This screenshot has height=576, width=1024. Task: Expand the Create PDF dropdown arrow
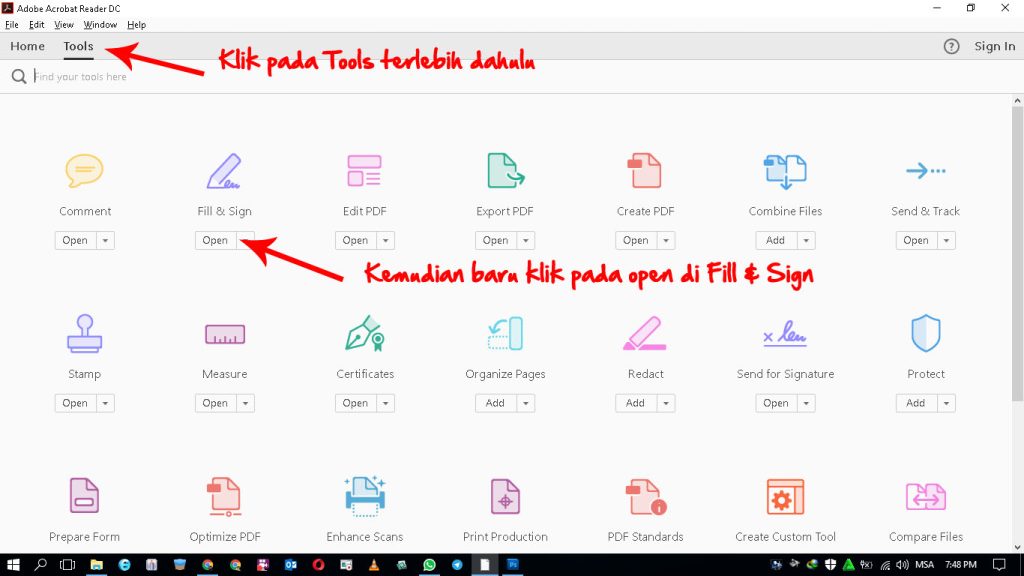coord(665,240)
